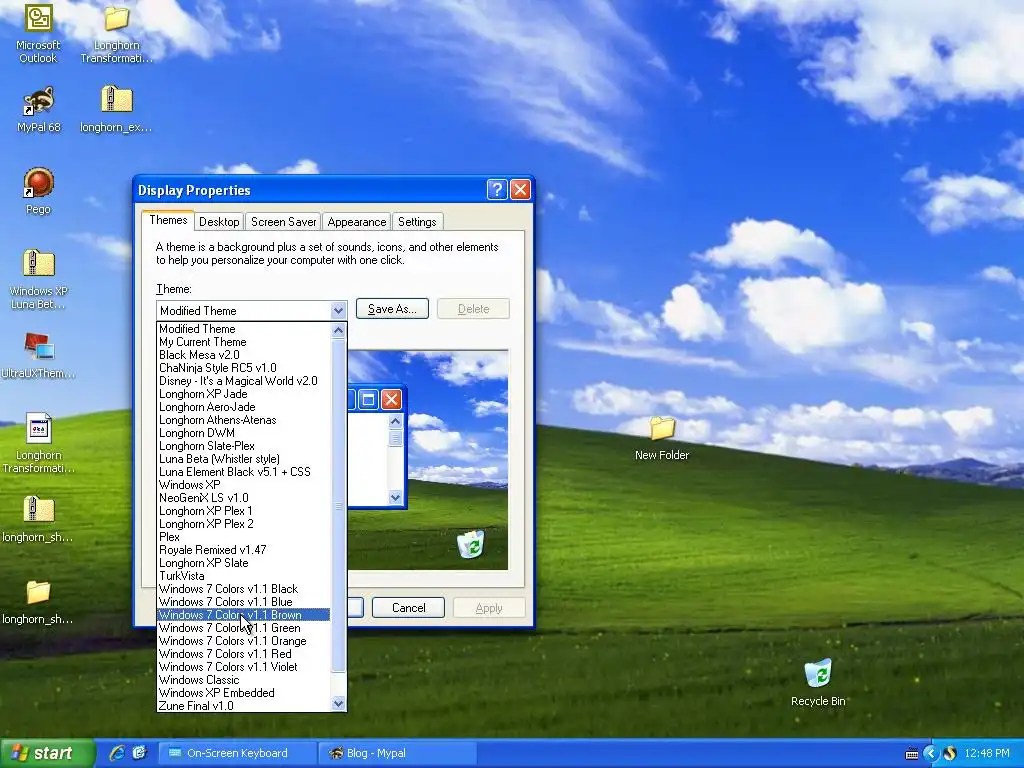This screenshot has width=1024, height=768.
Task: Open the Microsoft Outlook desktop icon
Action: point(38,33)
